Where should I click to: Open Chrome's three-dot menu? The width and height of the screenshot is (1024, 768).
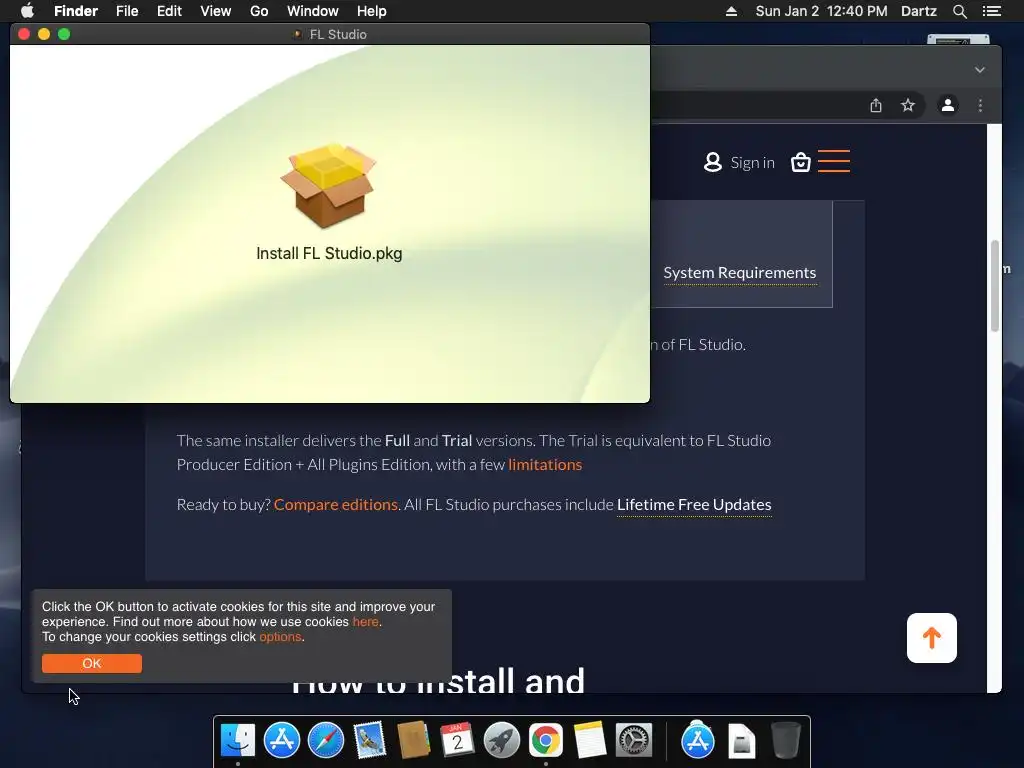(x=980, y=105)
